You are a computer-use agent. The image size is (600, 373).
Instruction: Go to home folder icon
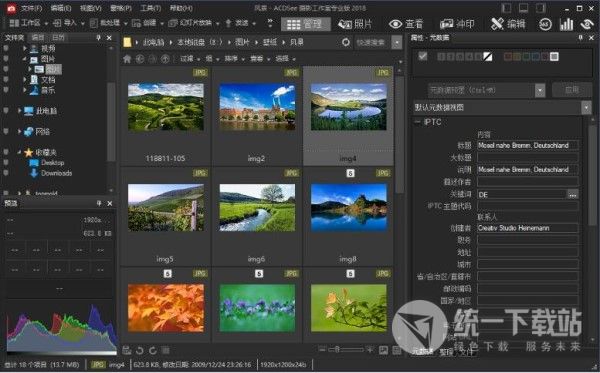[x=127, y=59]
